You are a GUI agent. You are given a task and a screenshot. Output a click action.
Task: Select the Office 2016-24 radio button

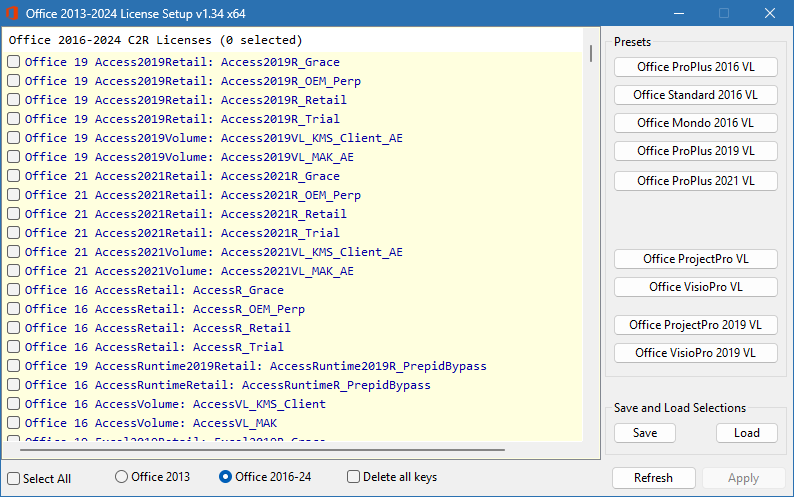[225, 477]
